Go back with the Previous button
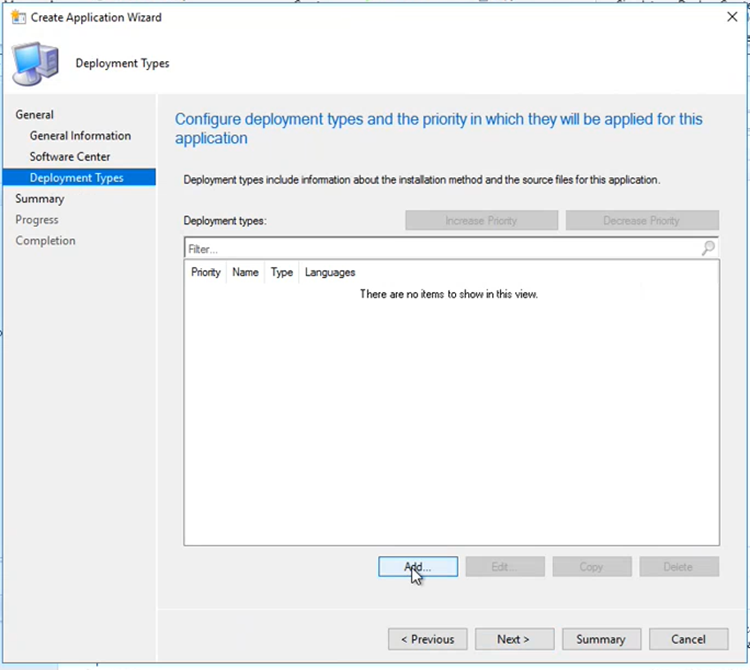Screen dimensions: 750x670 pos(428,639)
